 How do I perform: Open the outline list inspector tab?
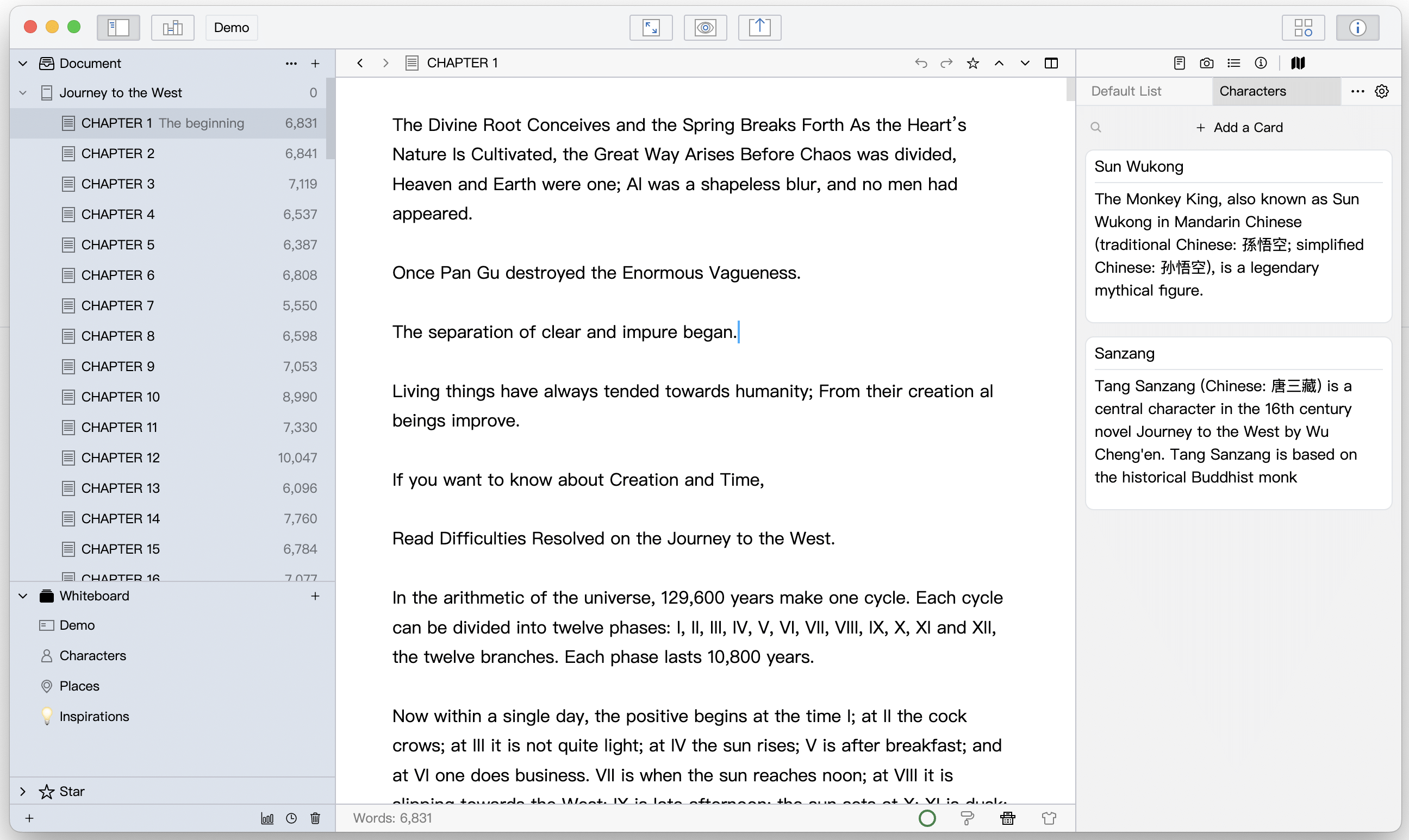[1234, 63]
